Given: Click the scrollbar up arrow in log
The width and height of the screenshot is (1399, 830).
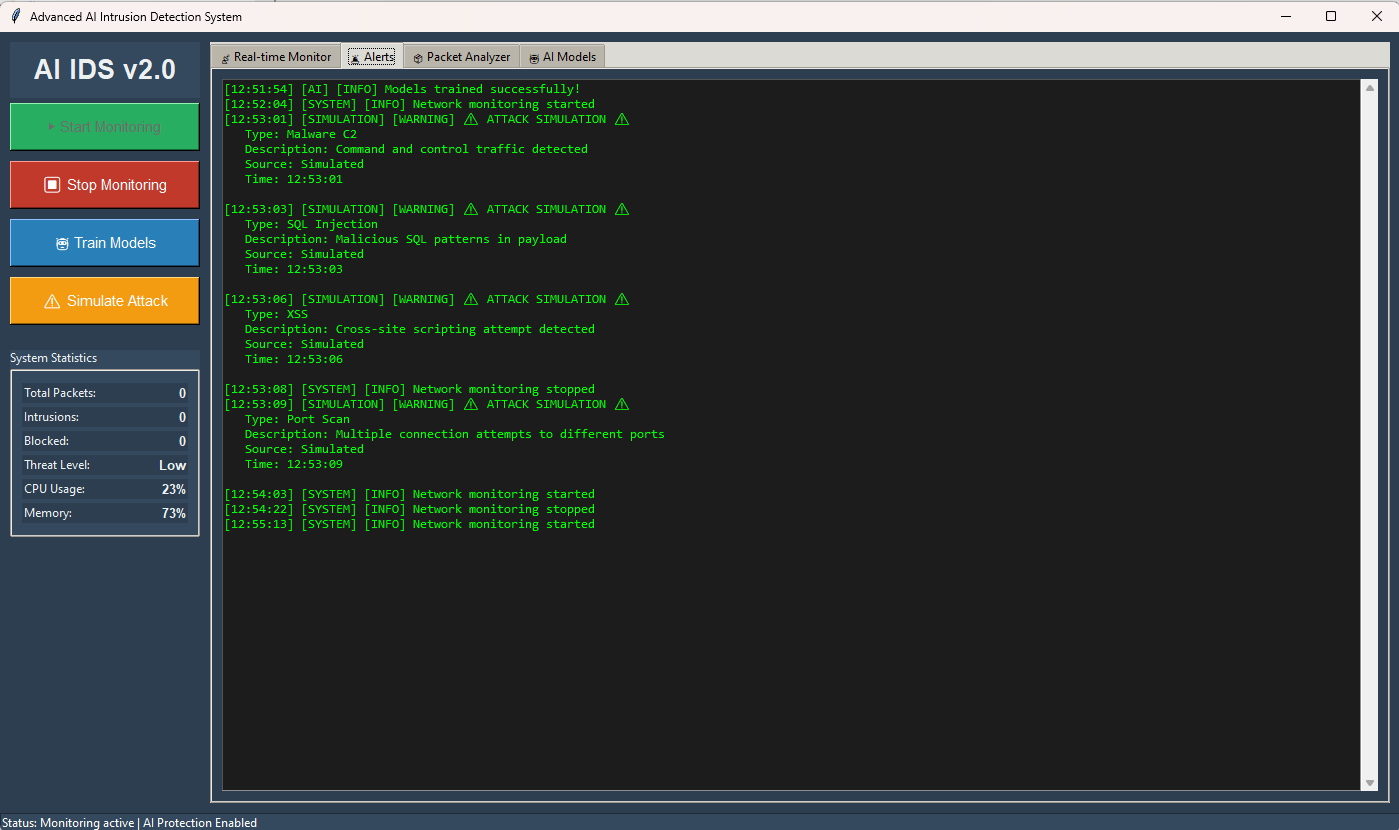Looking at the screenshot, I should [x=1369, y=88].
